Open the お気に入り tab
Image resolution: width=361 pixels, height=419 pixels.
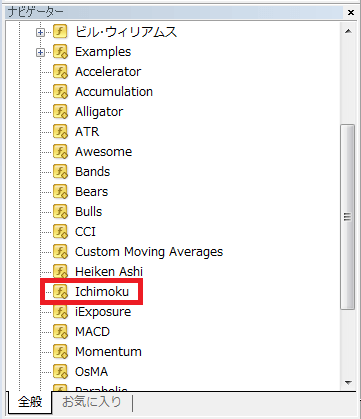pyautogui.click(x=92, y=401)
